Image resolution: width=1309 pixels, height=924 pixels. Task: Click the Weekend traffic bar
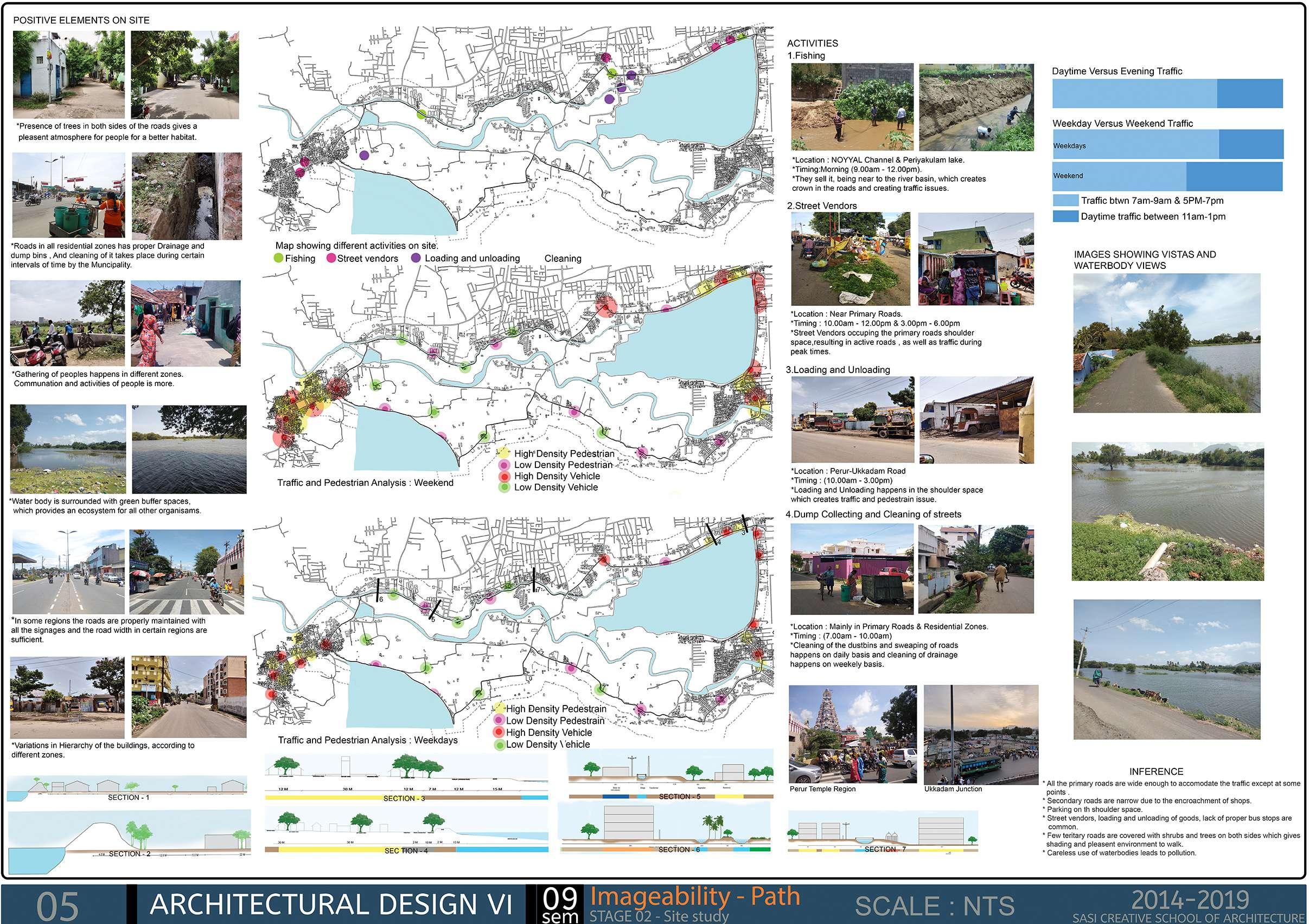(x=1167, y=176)
